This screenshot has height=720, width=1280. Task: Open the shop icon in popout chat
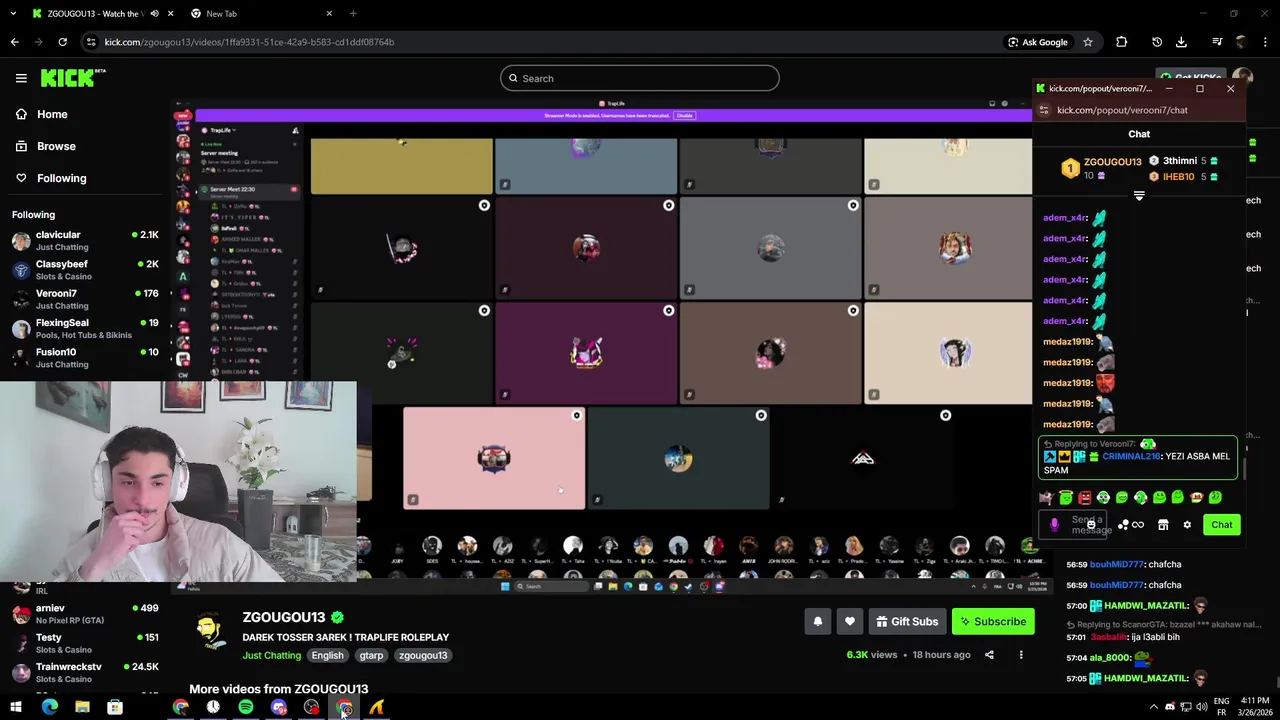(1163, 525)
